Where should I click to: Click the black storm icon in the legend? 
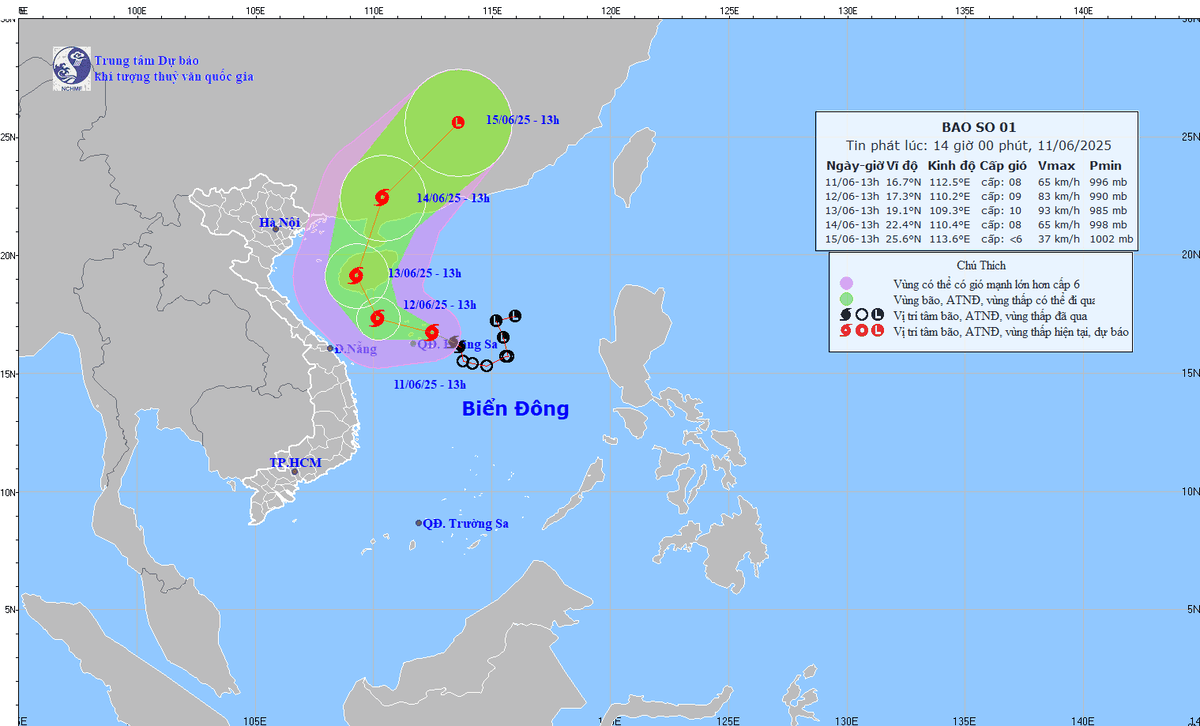846,314
